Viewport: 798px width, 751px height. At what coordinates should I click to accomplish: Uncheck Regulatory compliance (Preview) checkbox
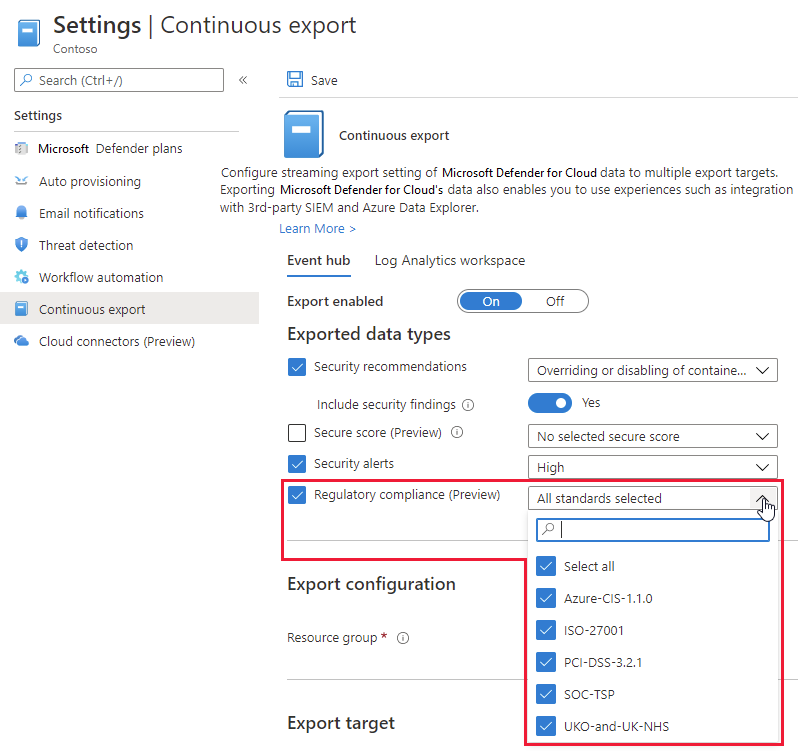297,495
